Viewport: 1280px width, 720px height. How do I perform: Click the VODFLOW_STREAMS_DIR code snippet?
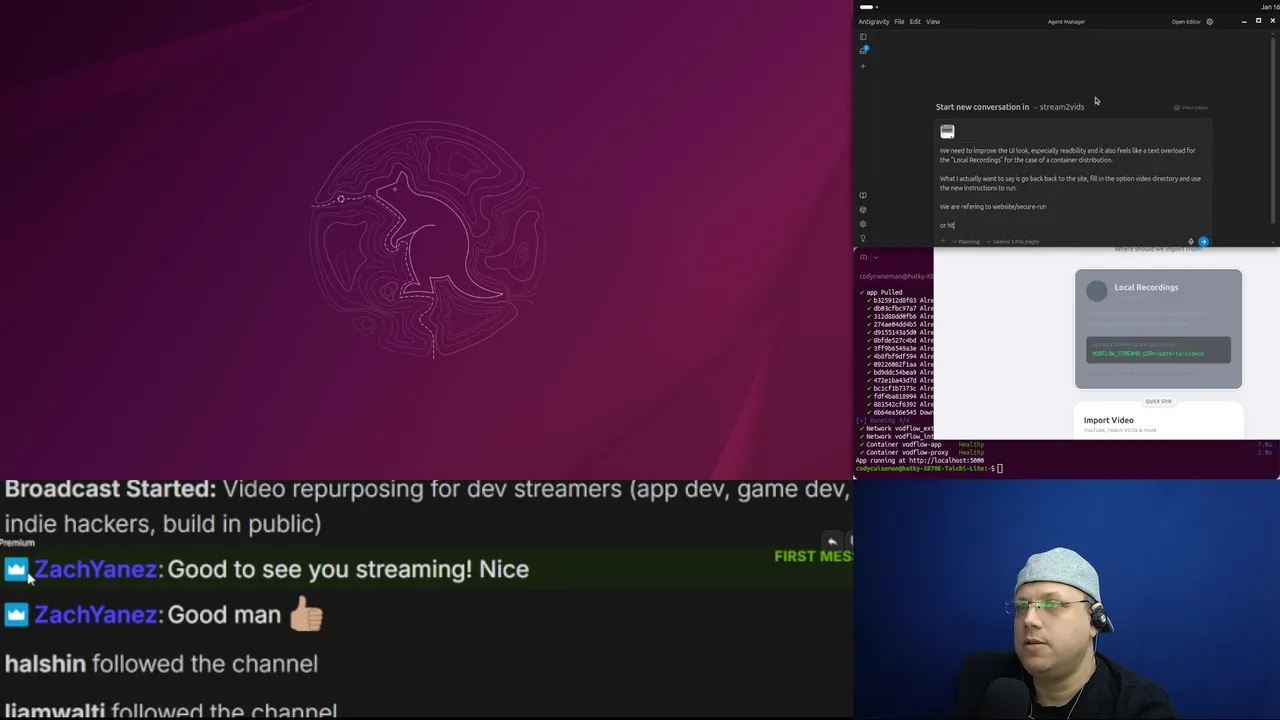point(1158,349)
